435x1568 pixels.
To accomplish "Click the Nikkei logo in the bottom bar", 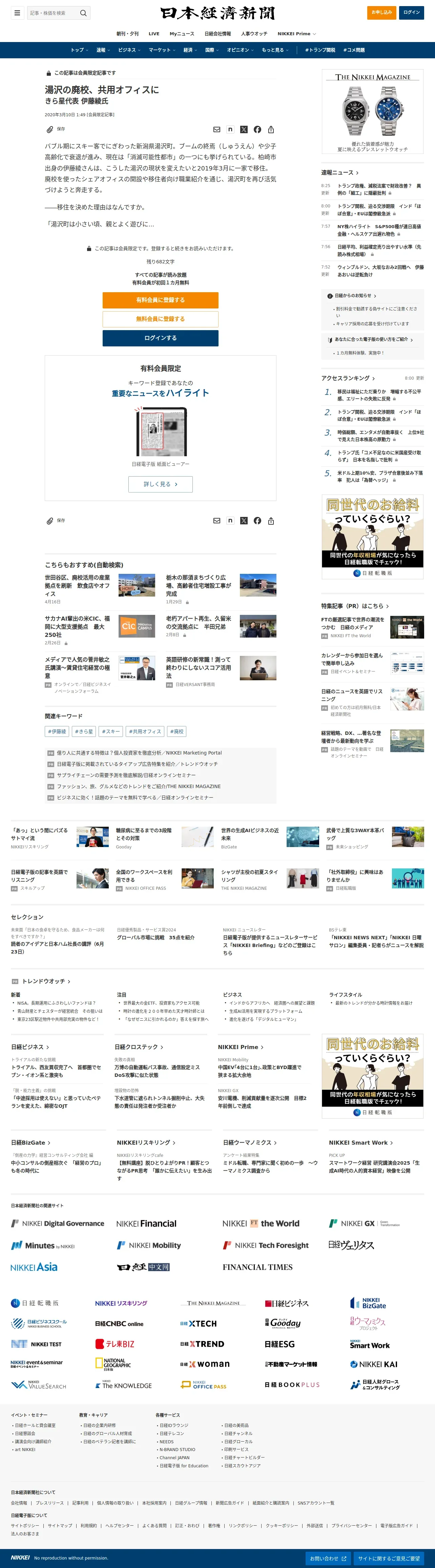I will [20, 1557].
